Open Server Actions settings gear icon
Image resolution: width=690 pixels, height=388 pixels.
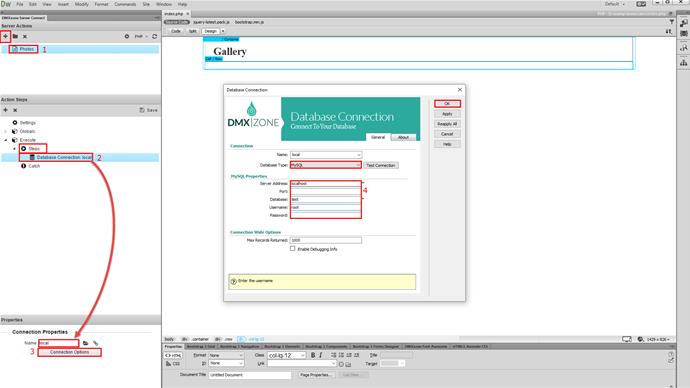pyautogui.click(x=127, y=37)
